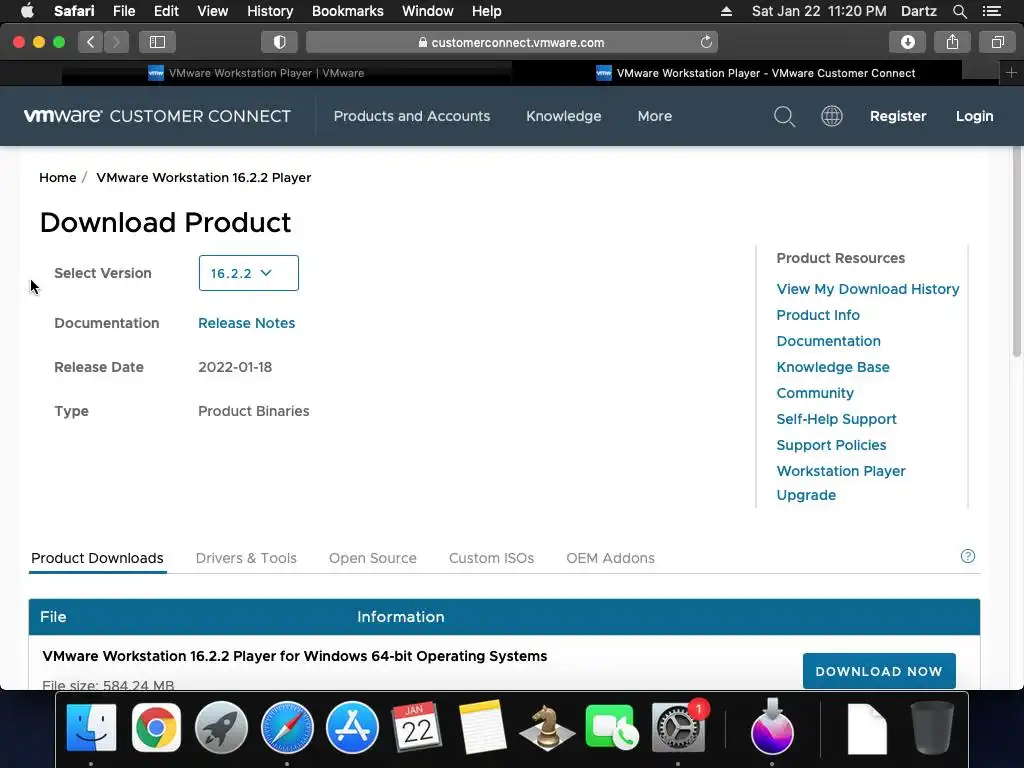1024x768 pixels.
Task: Open Spotlight search in the menu bar
Action: click(959, 11)
